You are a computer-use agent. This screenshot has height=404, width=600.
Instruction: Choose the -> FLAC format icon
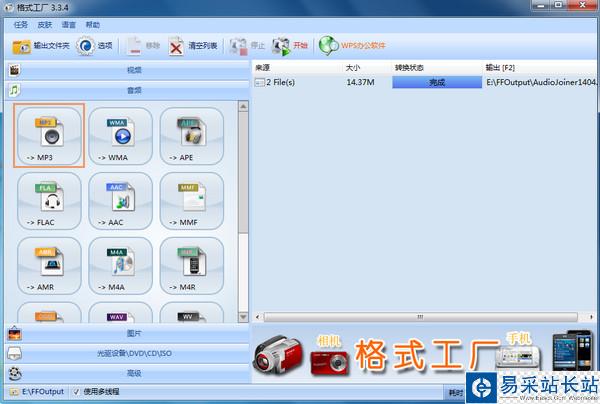49,201
